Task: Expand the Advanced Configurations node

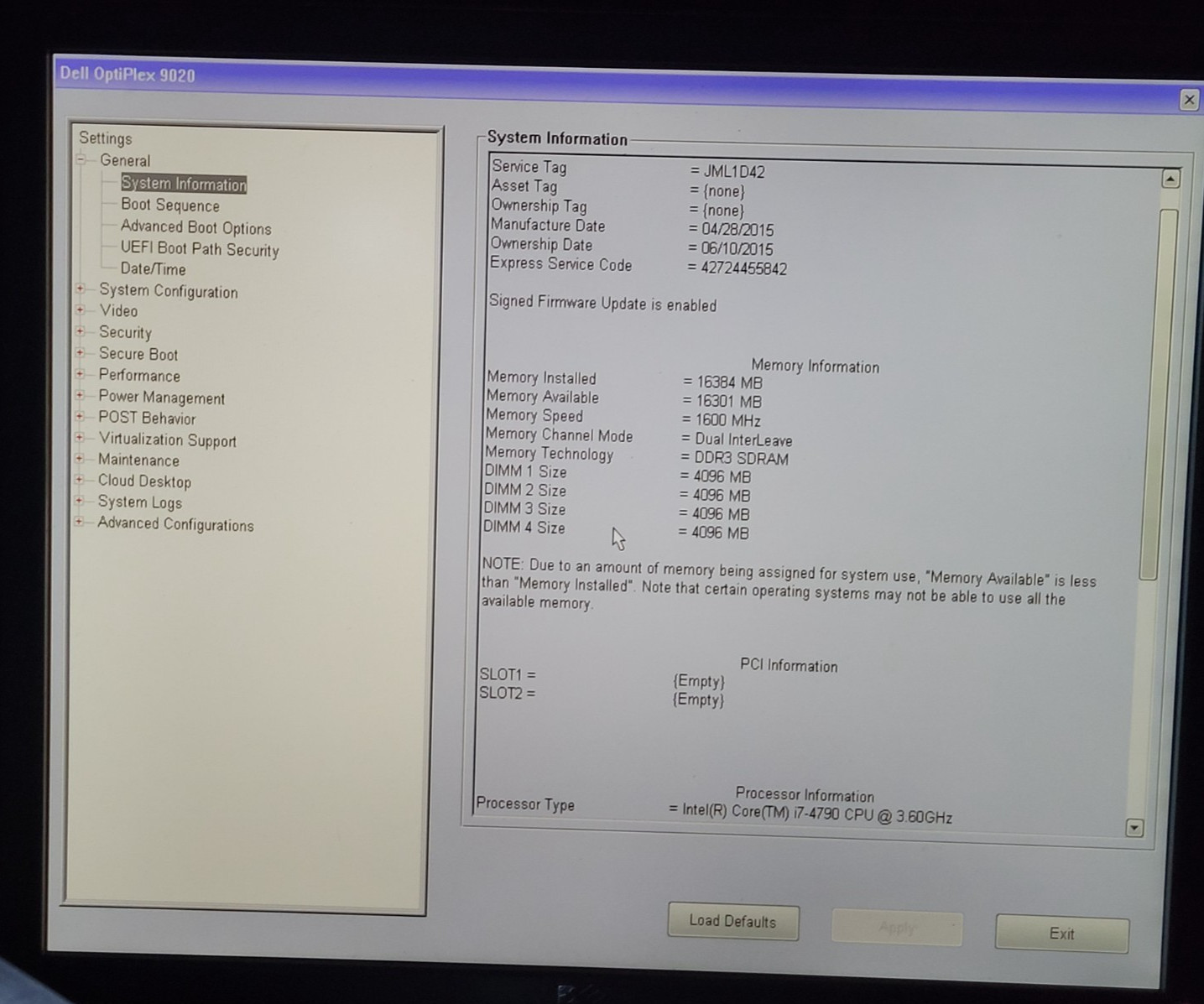Action: (x=79, y=522)
